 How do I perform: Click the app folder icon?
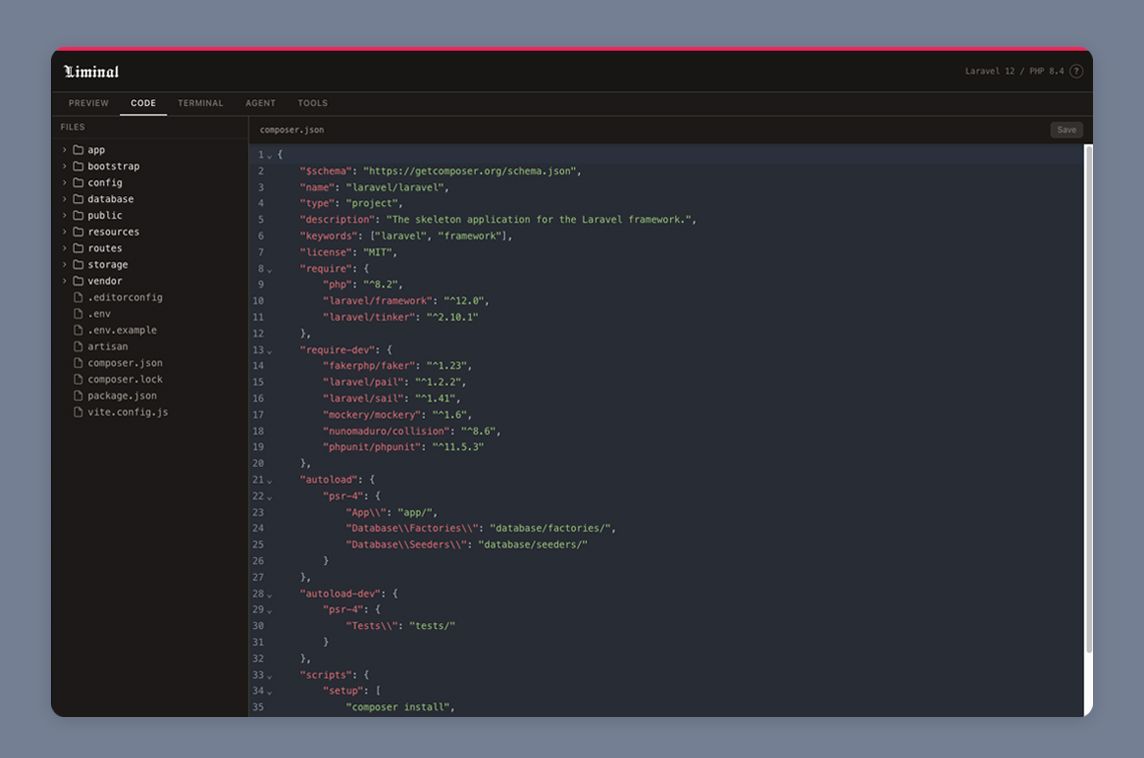(x=78, y=150)
